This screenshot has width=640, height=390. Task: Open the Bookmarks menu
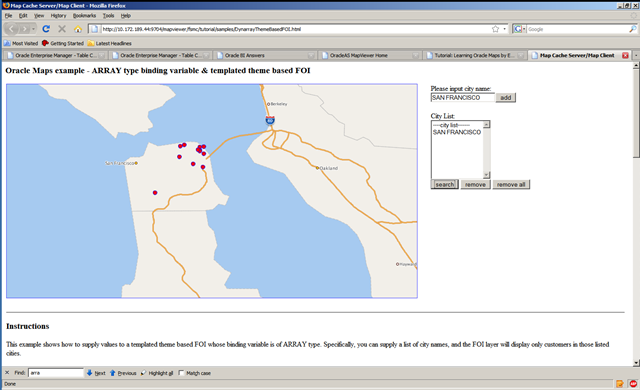(84, 16)
